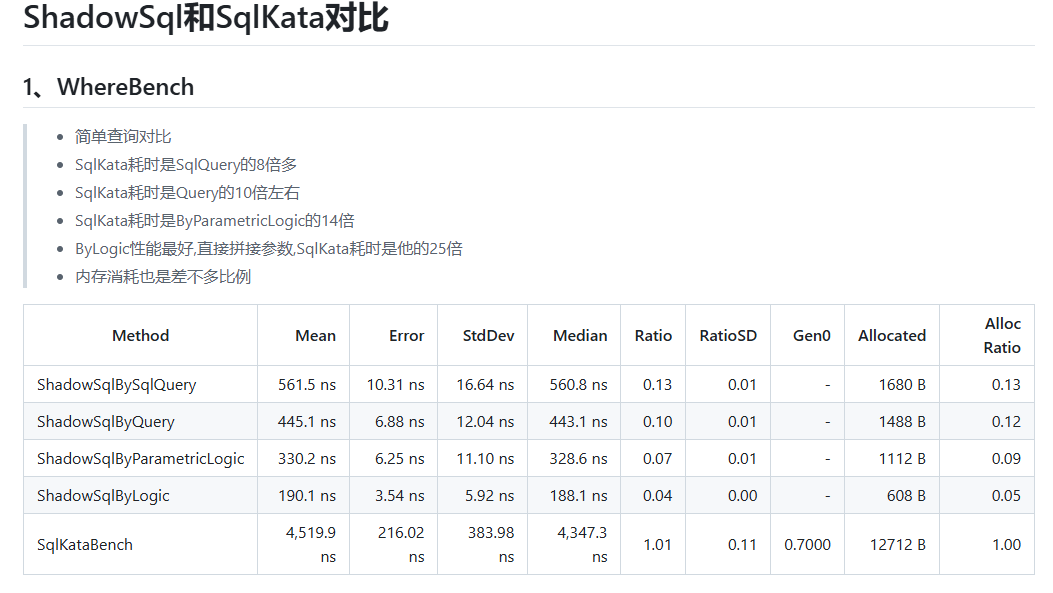Screen dimensions: 1053x593
Task: Click the ShadowSqlByParametricLogic method cell
Action: (140, 459)
